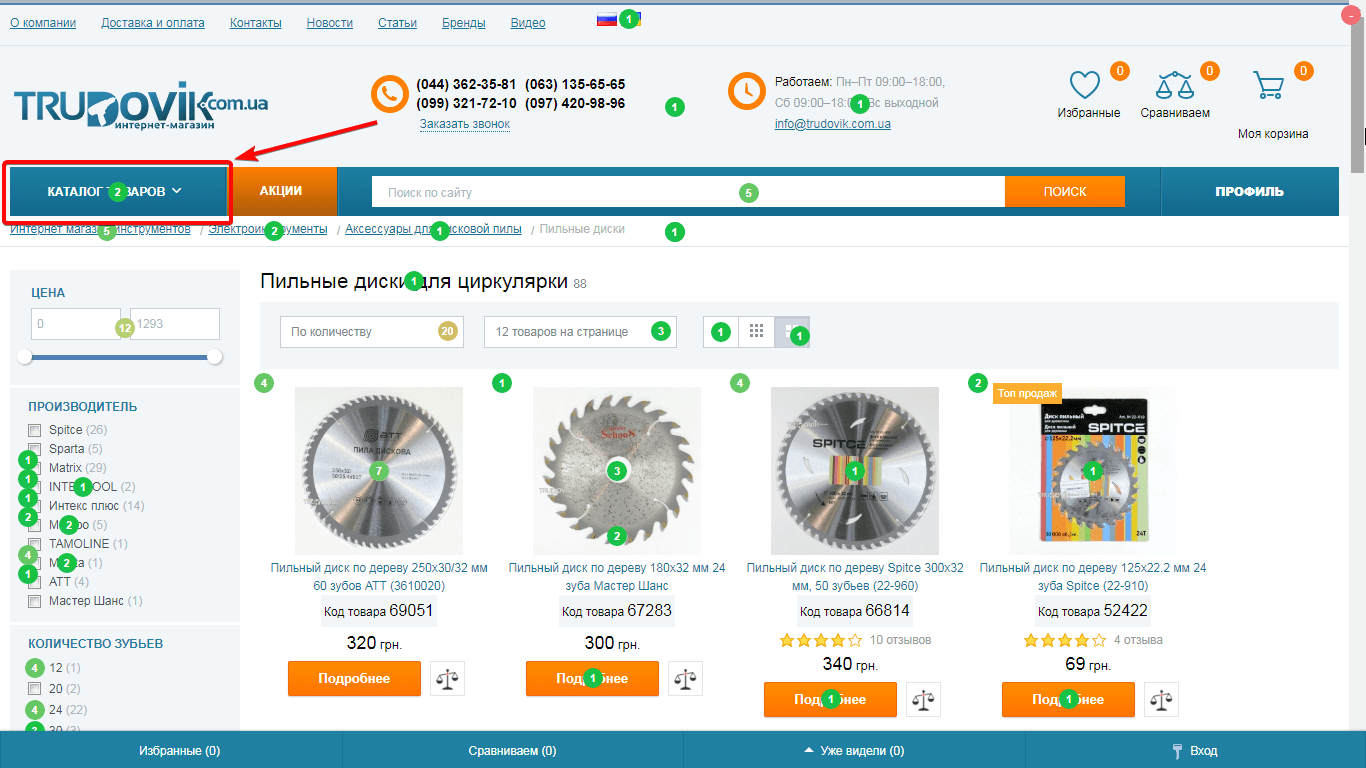Image resolution: width=1366 pixels, height=768 pixels.
Task: Check the ATT manufacturer filter
Action: click(x=35, y=582)
